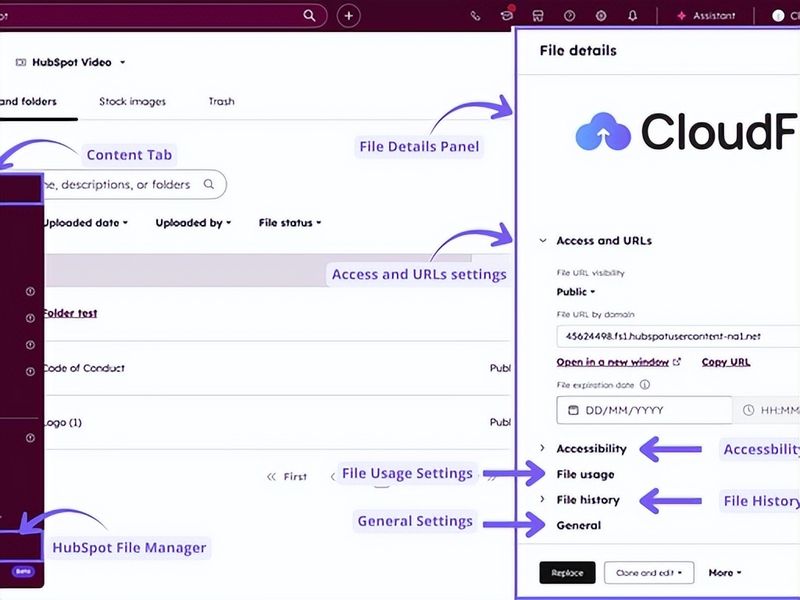Select the files and folders tab

coord(29,102)
